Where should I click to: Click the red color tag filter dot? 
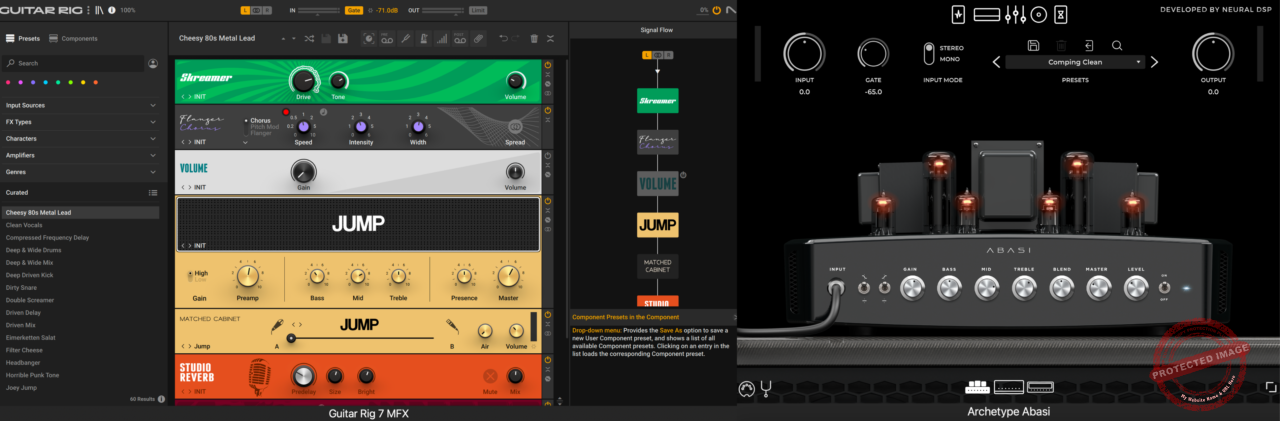point(9,82)
